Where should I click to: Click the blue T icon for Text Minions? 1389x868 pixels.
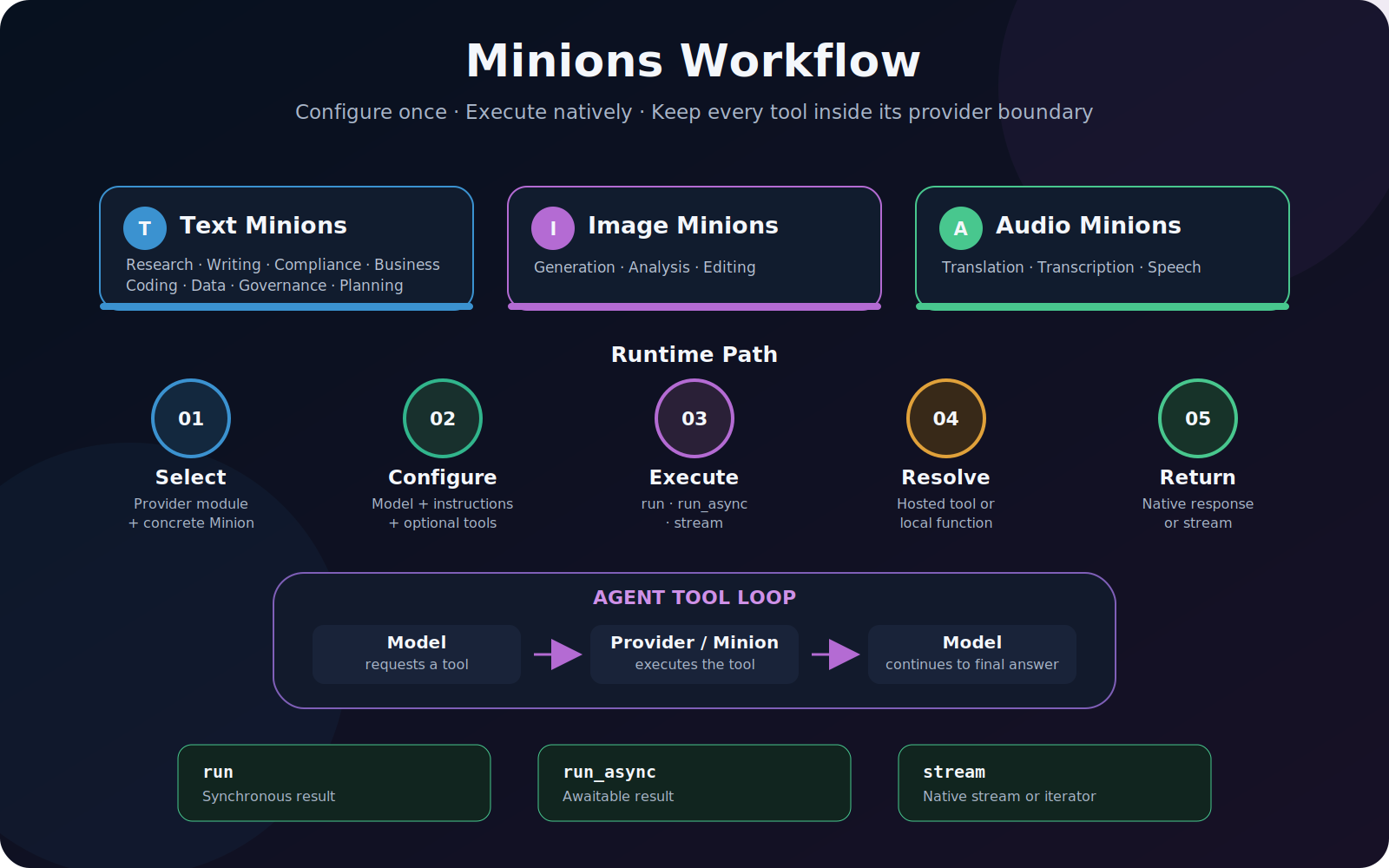point(145,228)
